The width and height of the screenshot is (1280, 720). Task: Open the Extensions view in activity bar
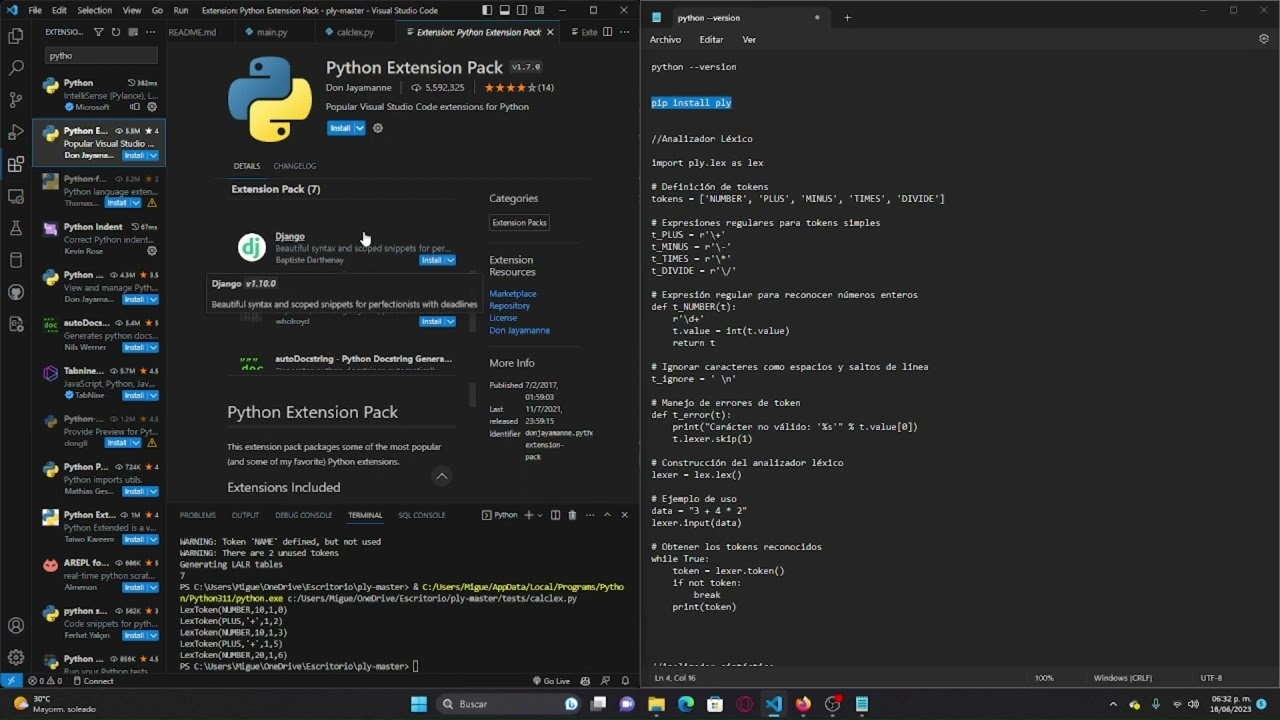(15, 164)
